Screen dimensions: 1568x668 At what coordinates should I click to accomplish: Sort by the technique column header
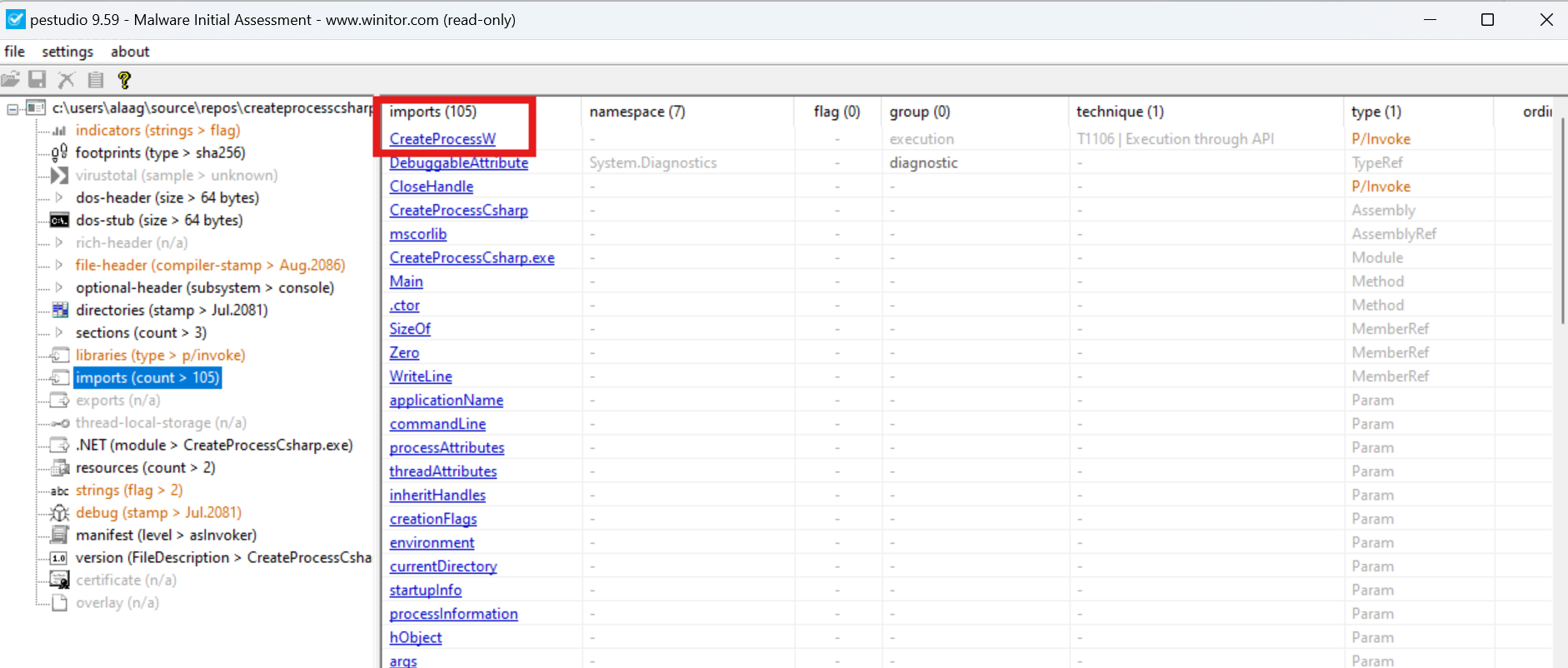pyautogui.click(x=1120, y=112)
